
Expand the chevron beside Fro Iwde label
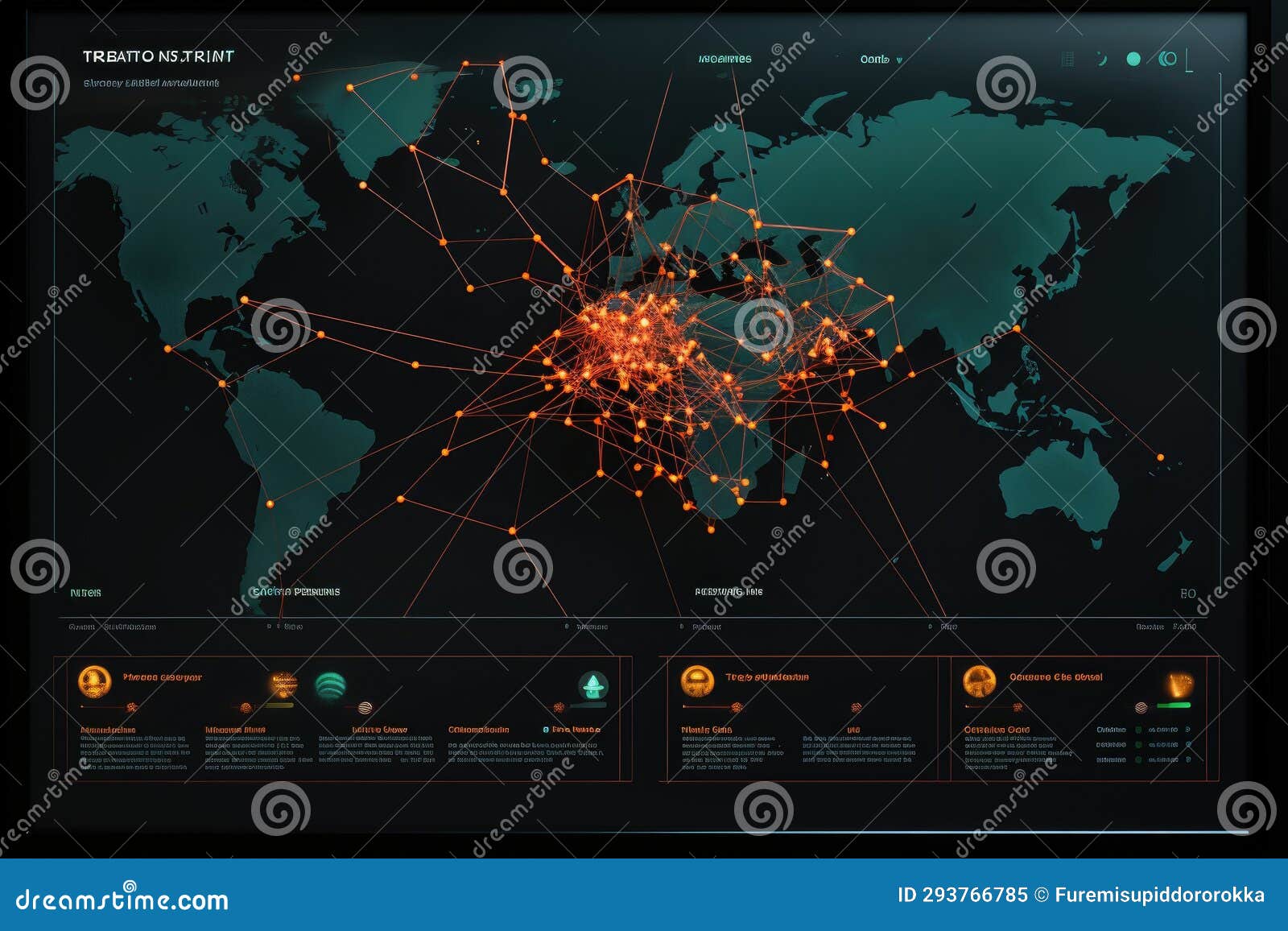[546, 728]
